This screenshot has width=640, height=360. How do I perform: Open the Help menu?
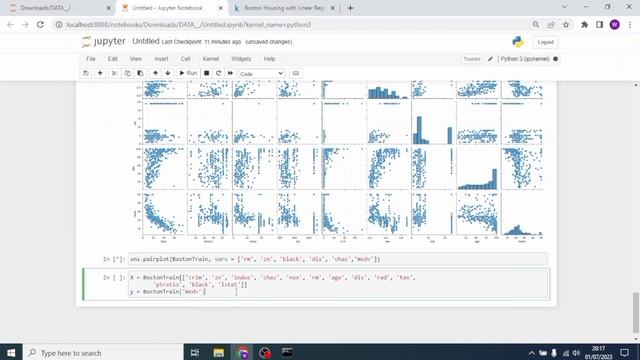click(269, 59)
